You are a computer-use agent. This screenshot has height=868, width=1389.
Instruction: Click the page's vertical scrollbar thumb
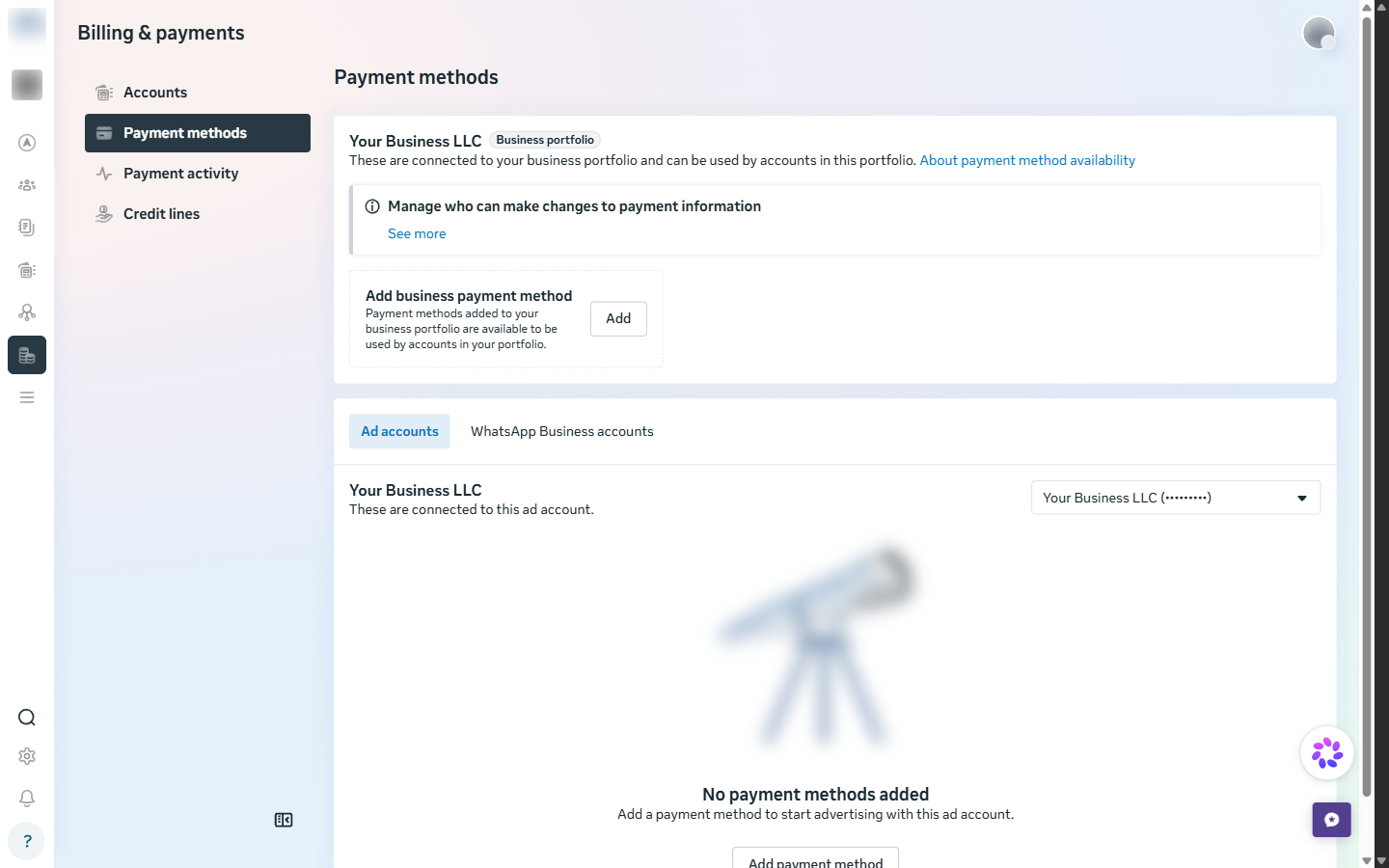click(1367, 405)
